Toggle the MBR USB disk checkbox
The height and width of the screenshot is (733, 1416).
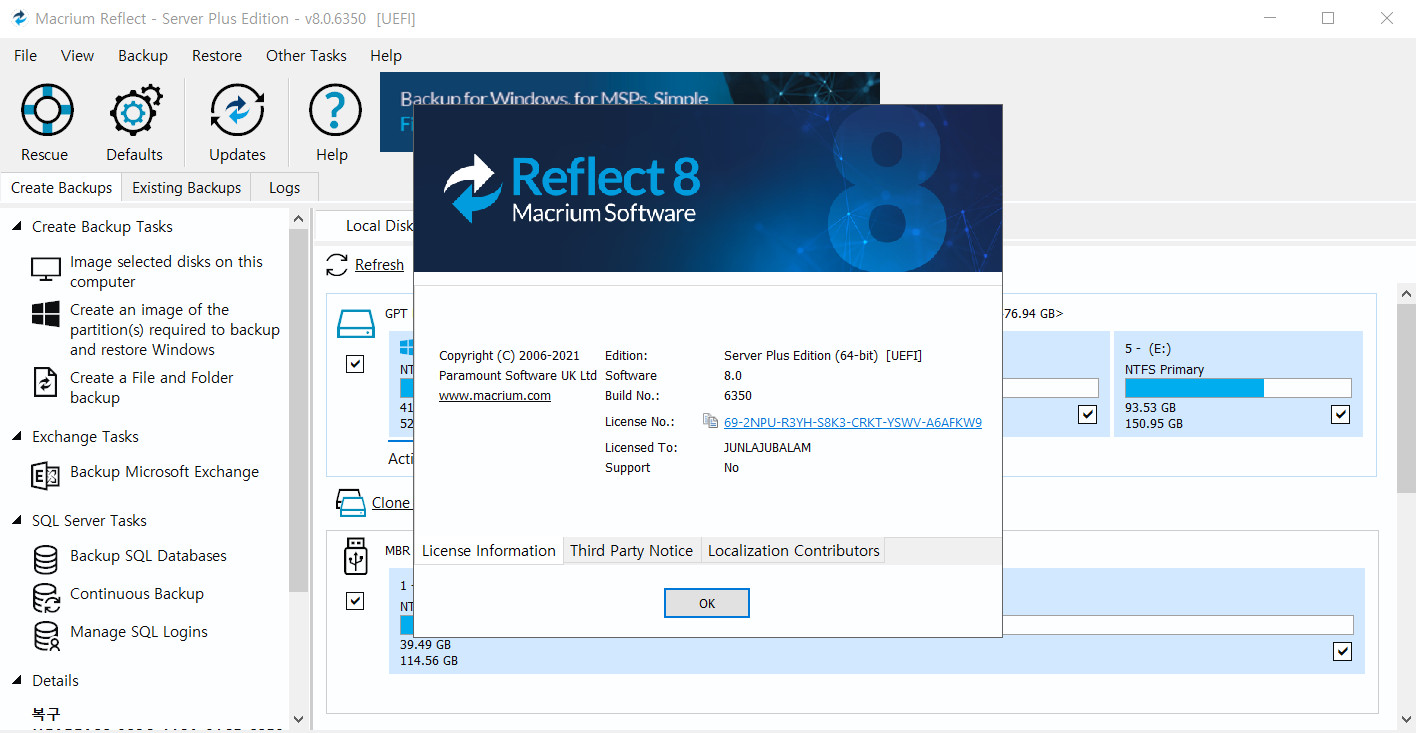coord(355,601)
